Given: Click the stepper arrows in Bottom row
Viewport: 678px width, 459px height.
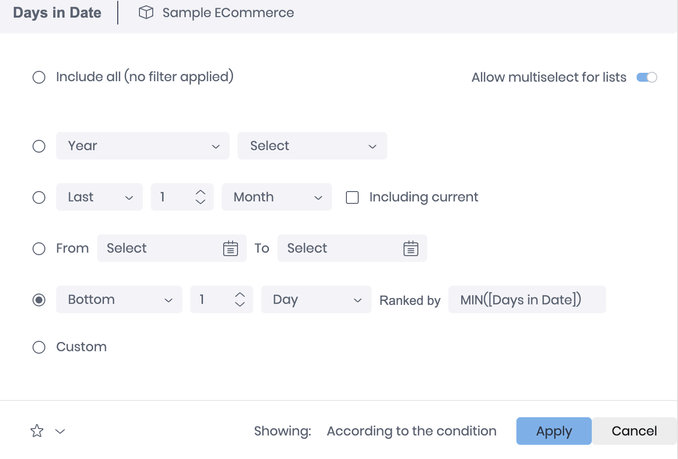Looking at the screenshot, I should point(239,299).
